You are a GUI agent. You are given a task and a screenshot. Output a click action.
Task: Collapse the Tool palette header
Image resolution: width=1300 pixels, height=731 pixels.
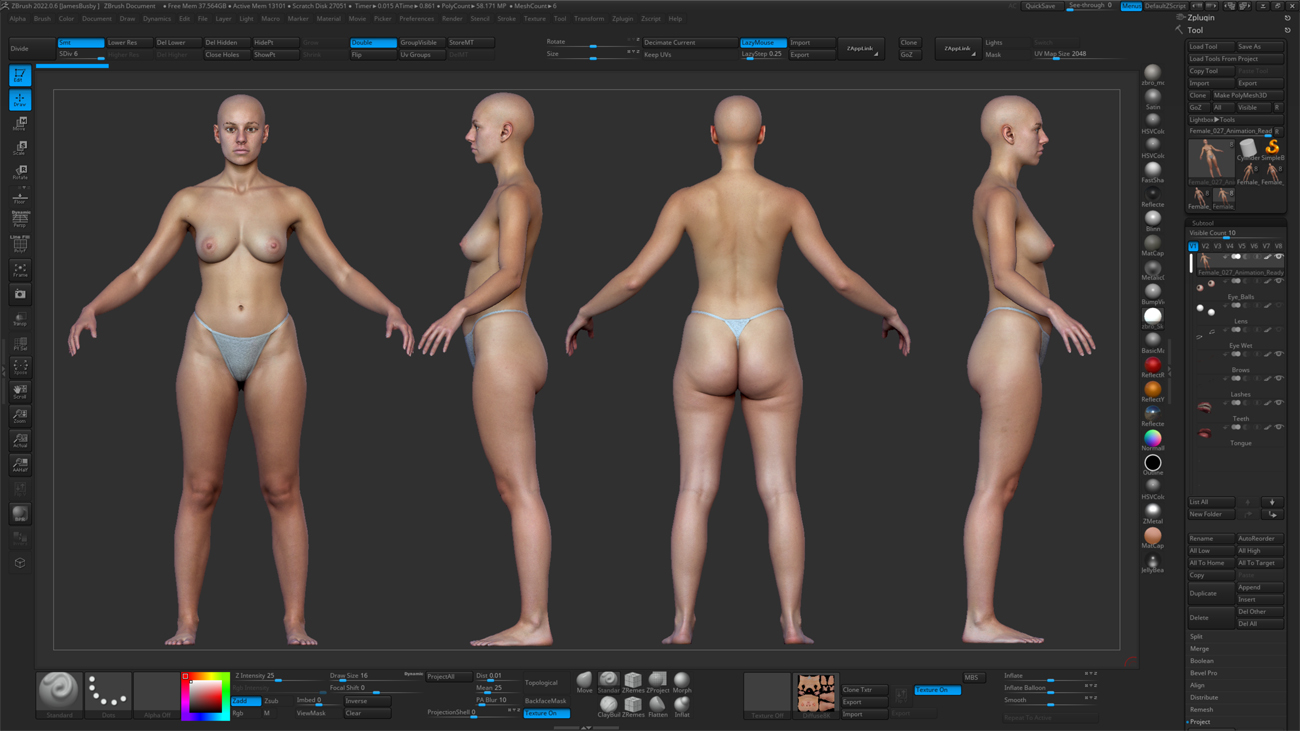[x=1196, y=30]
